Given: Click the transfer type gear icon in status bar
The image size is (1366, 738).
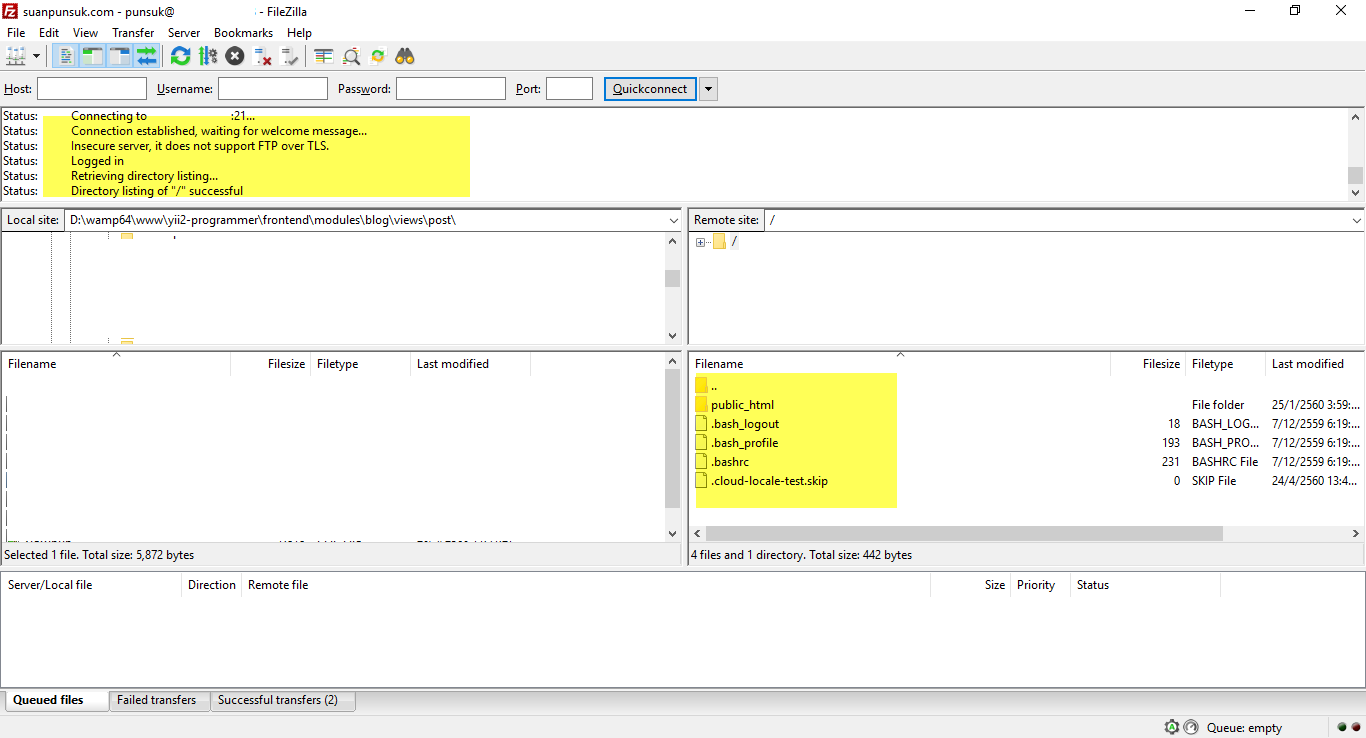Looking at the screenshot, I should coord(1172,727).
